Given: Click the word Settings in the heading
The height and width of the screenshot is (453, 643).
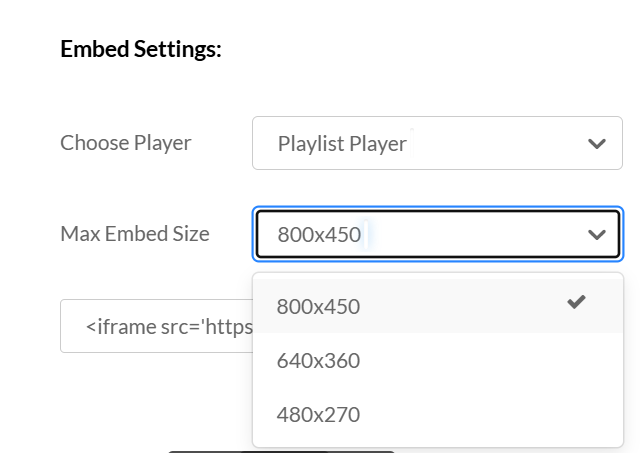Looking at the screenshot, I should tap(177, 49).
